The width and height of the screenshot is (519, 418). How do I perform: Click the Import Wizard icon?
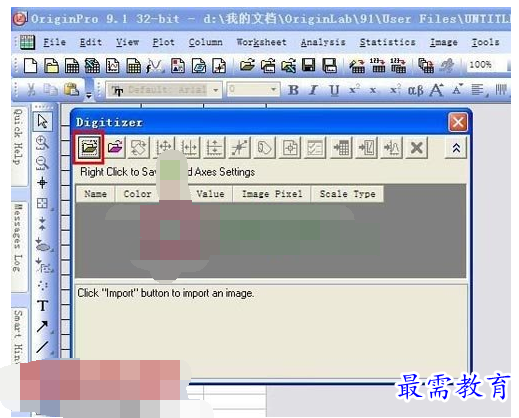357,65
